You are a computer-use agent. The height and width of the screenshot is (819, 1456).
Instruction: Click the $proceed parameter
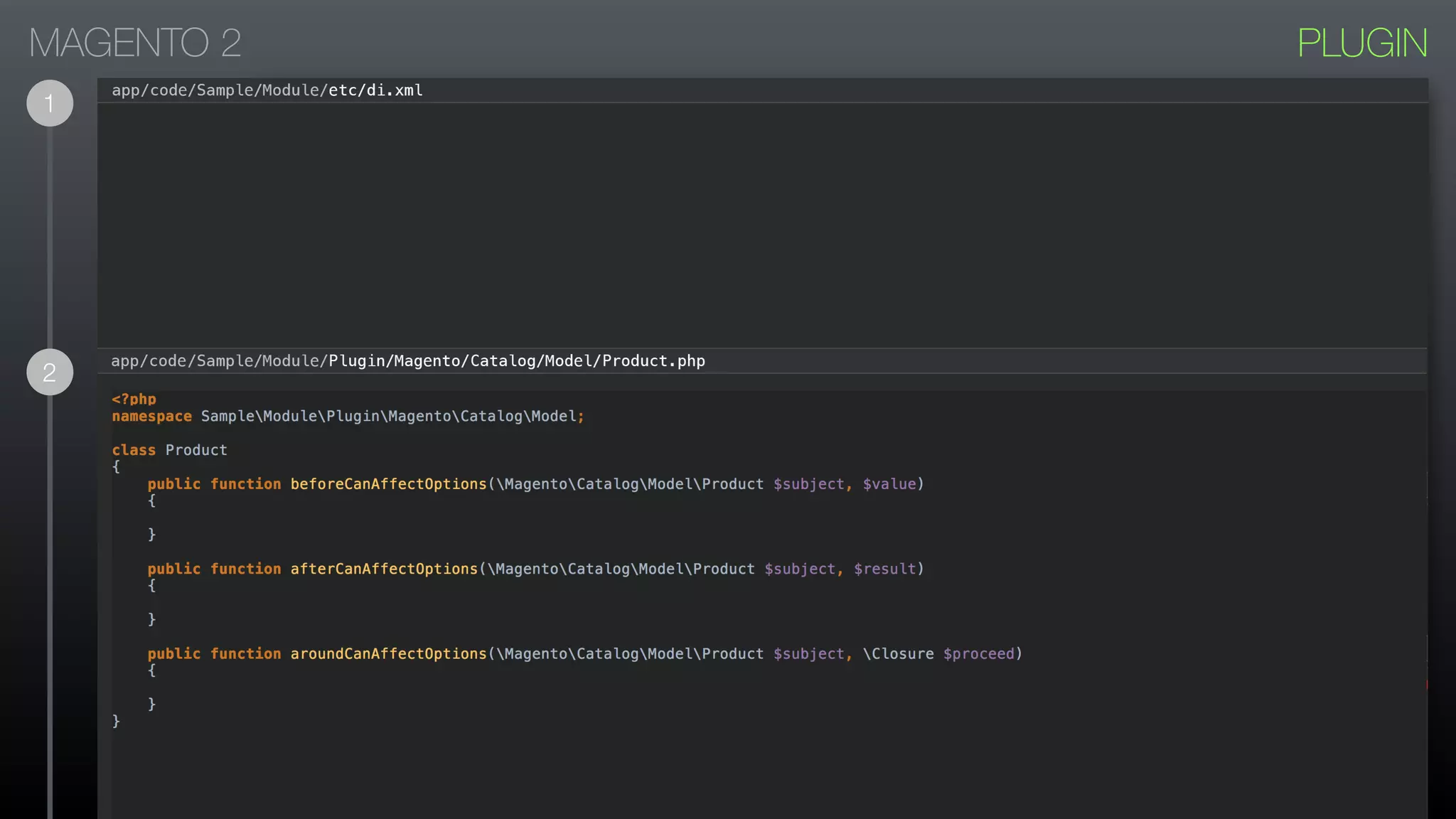(x=979, y=654)
